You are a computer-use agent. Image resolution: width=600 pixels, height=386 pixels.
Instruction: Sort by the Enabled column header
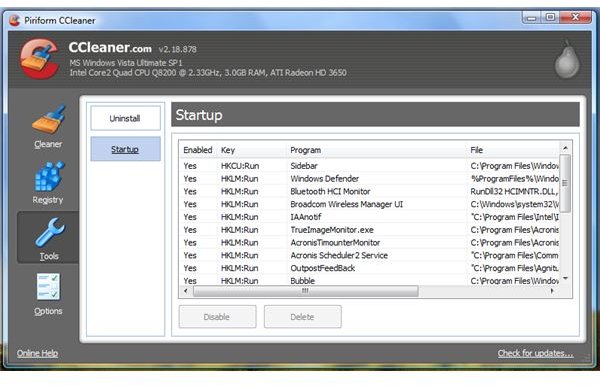(x=197, y=150)
